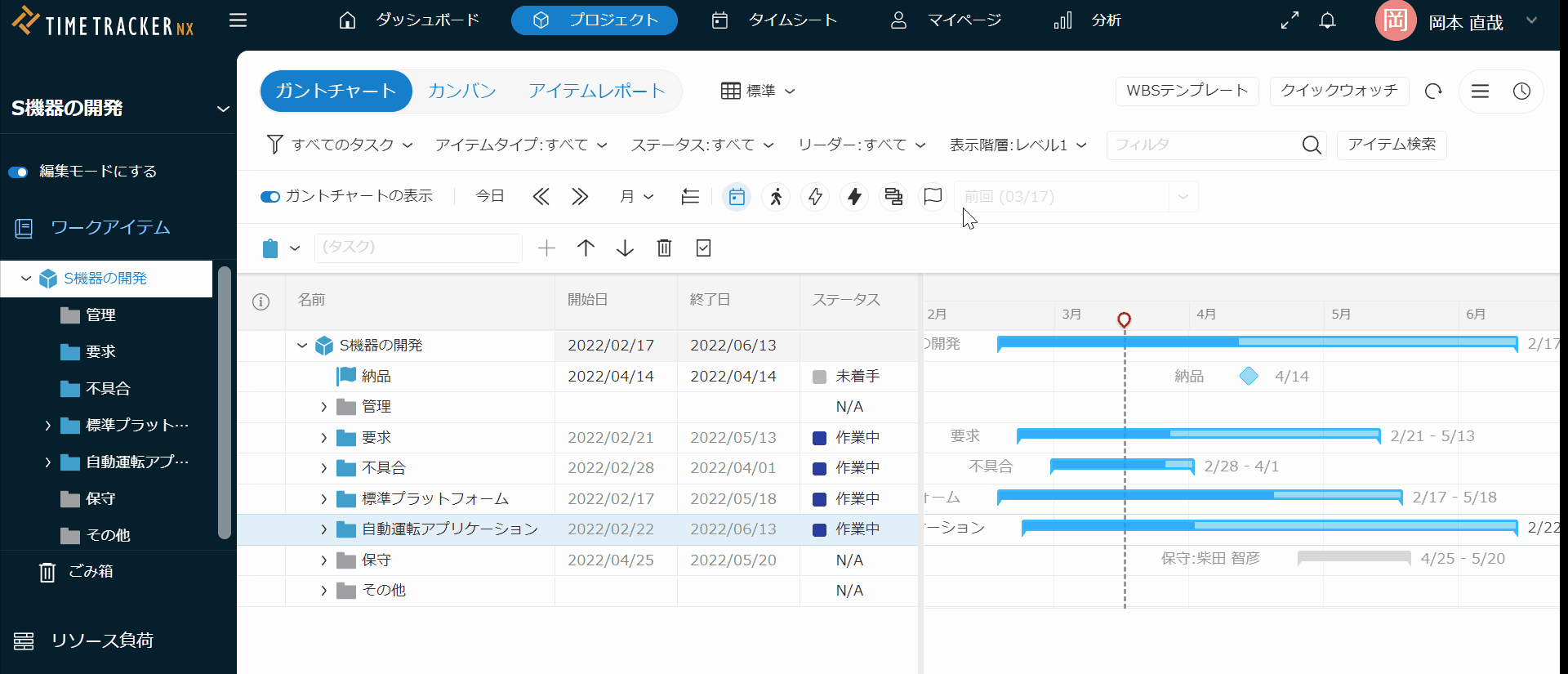The image size is (1568, 674).
Task: Click the move down arrow icon
Action: [625, 248]
